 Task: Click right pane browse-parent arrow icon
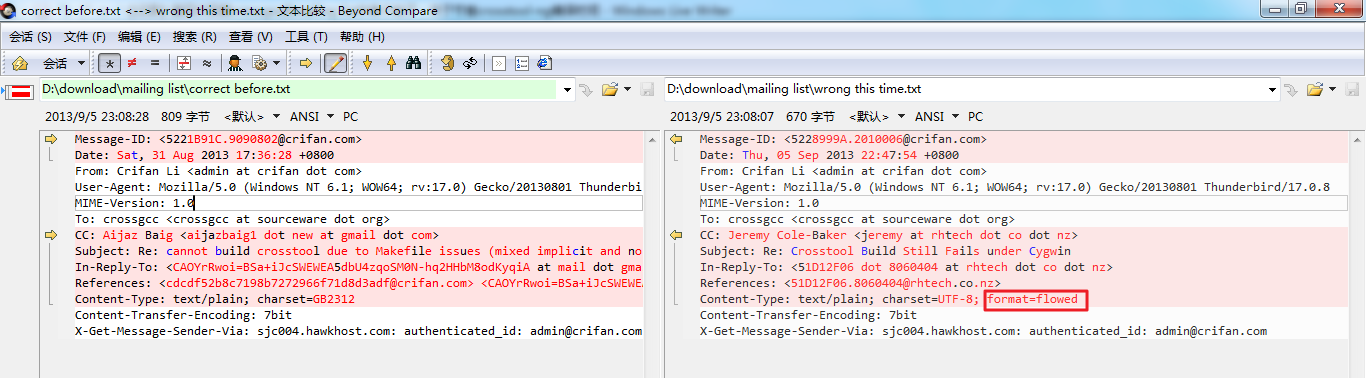point(1291,90)
